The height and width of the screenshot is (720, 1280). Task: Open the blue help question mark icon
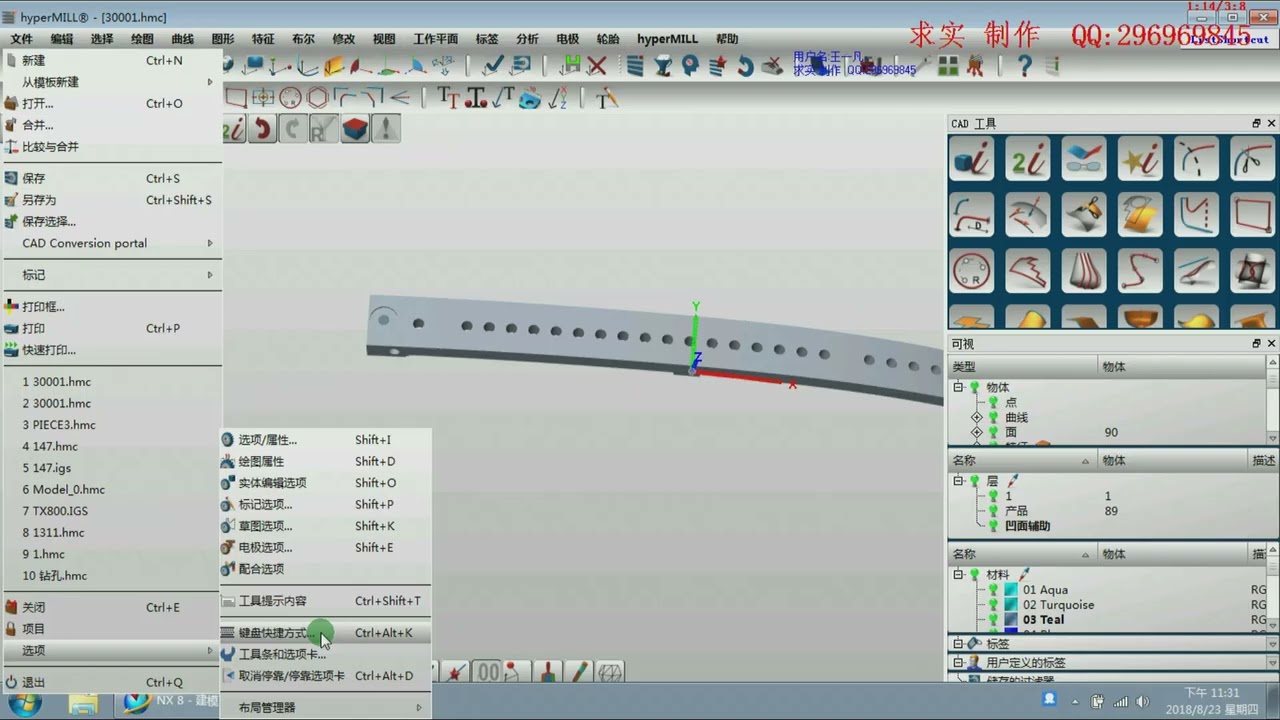1024,66
